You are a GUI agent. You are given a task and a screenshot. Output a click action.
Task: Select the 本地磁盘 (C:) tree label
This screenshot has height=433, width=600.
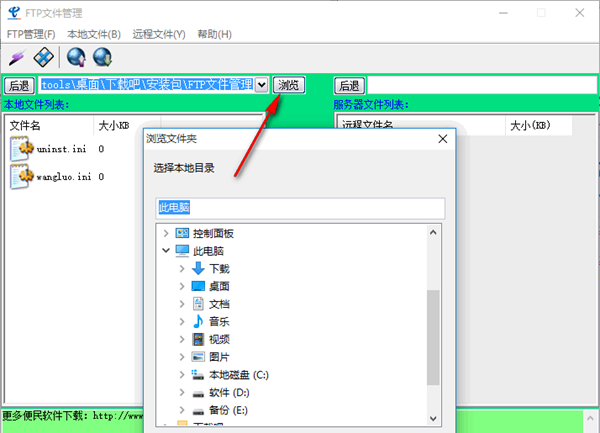click(239, 375)
